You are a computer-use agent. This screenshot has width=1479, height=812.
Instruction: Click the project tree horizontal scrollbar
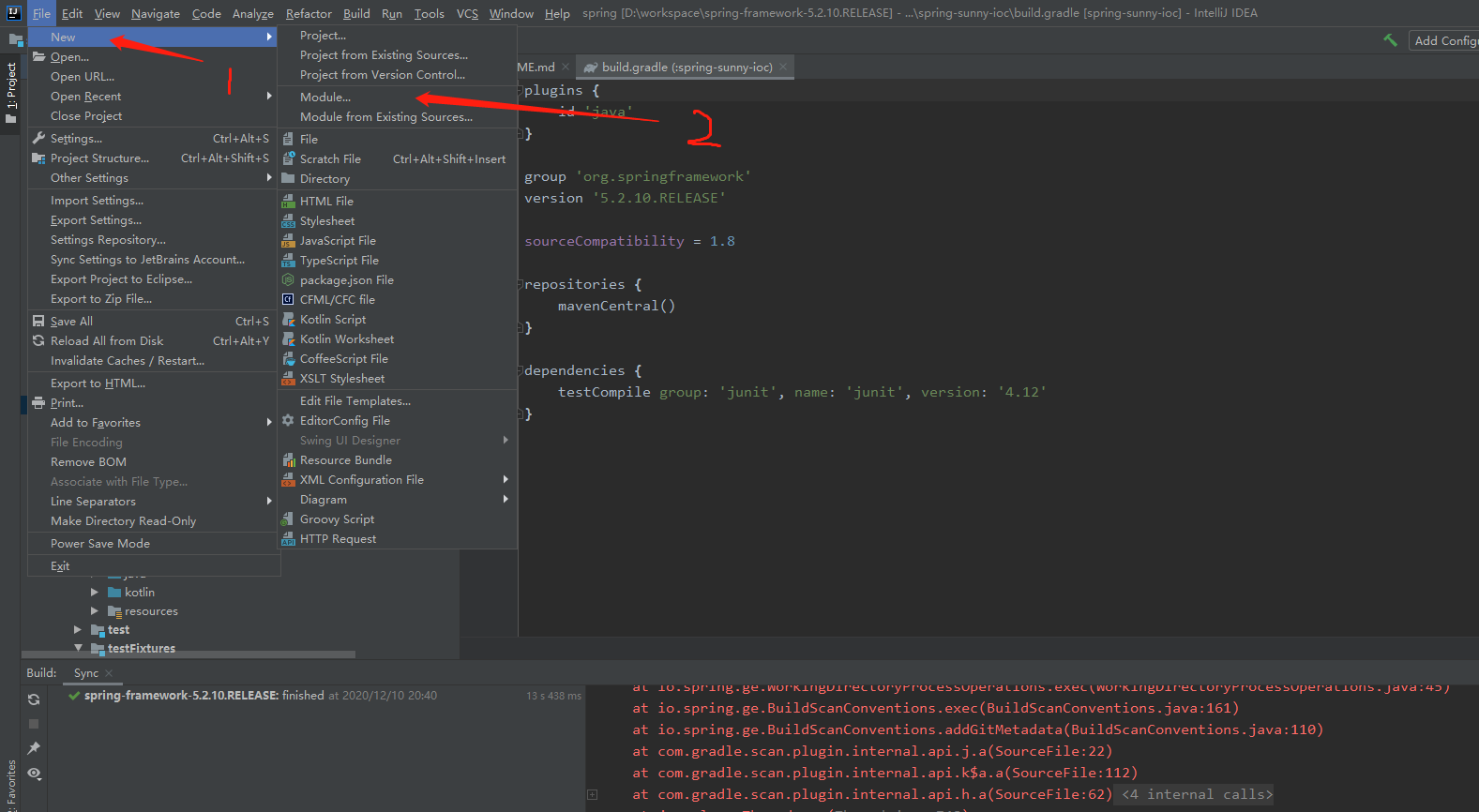189,654
